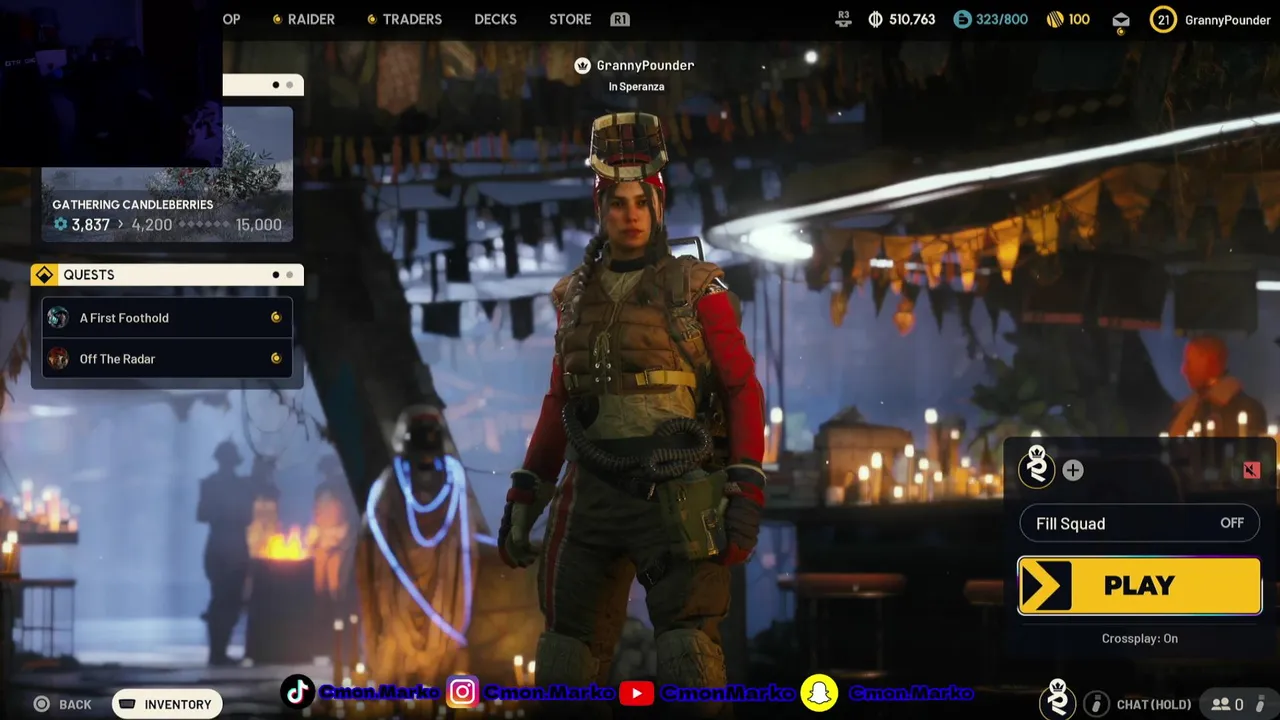
Task: Open the GrannyPounder profile name at top right
Action: tap(1227, 19)
